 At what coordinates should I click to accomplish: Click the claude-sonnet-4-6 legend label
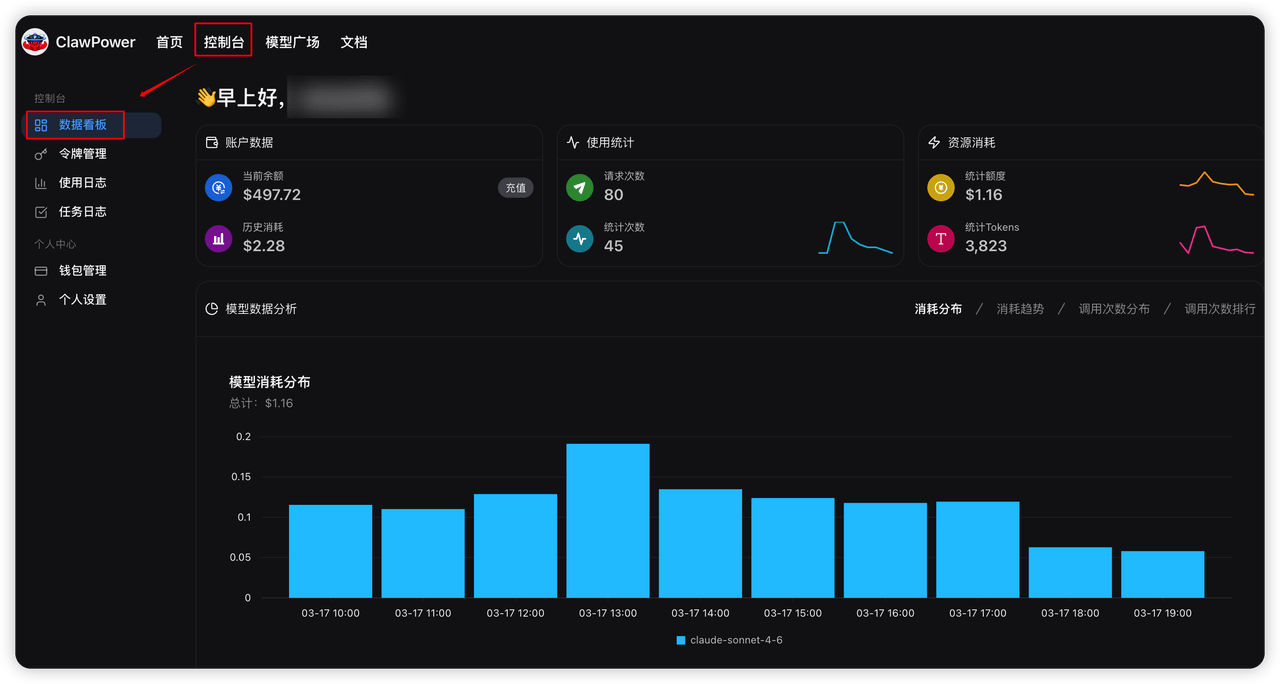[737, 640]
